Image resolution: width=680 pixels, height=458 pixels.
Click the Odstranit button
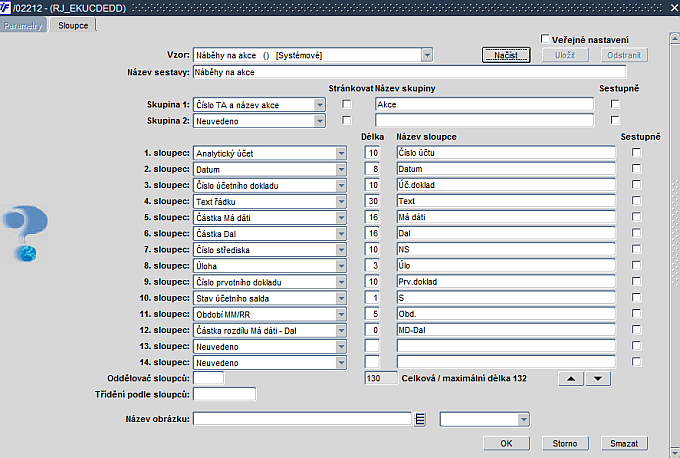[x=624, y=55]
